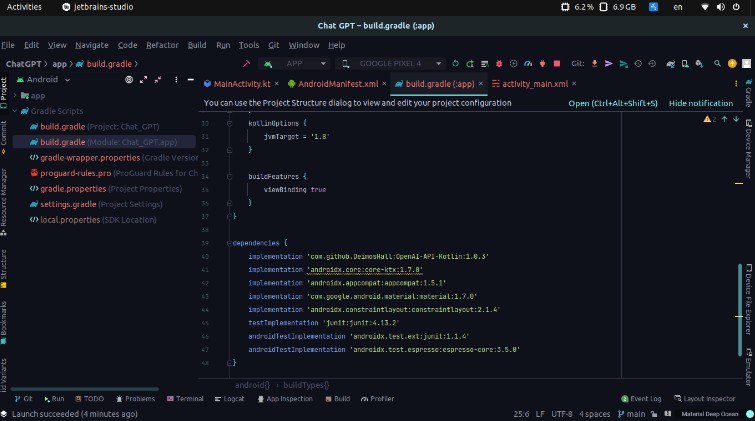Select build.gradle (Project: Chat_GPT) file
The height and width of the screenshot is (421, 755).
pos(94,127)
